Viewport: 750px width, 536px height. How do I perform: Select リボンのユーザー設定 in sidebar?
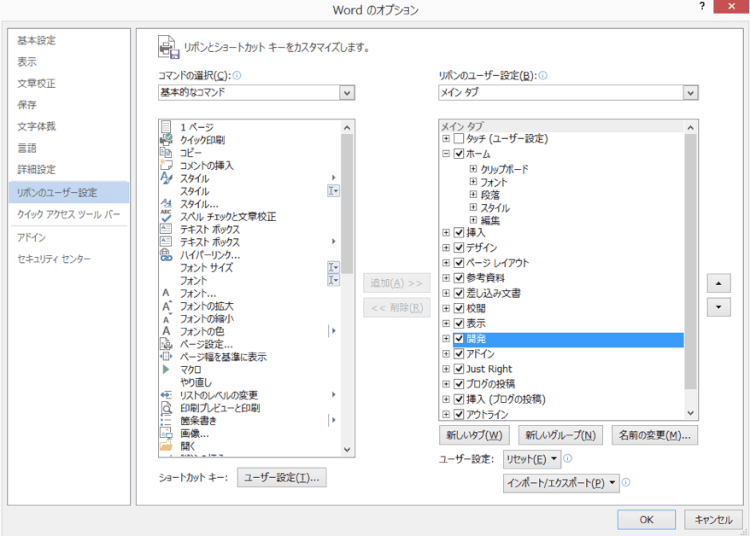[x=69, y=192]
